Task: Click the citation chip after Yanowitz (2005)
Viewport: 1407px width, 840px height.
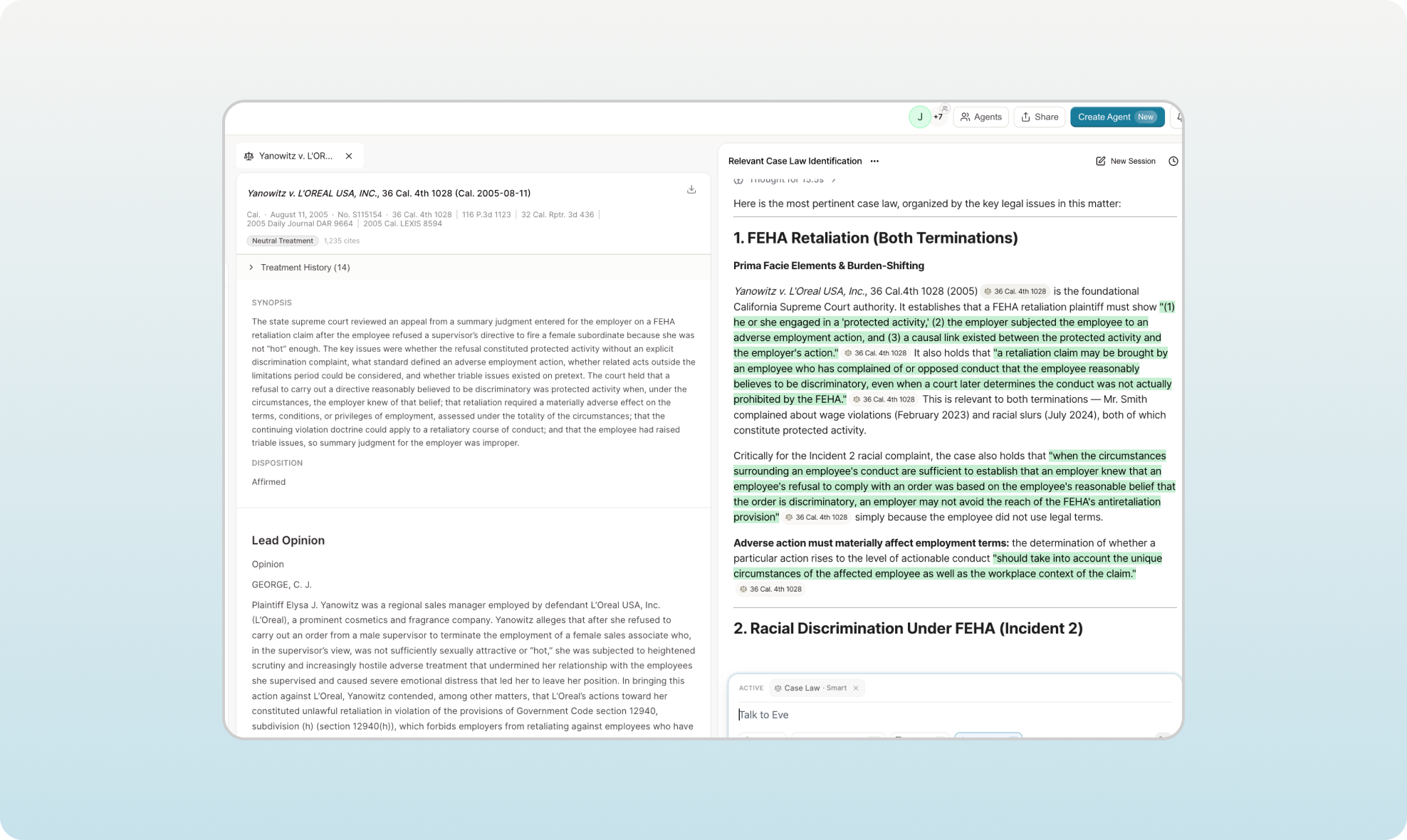Action: 1015,291
